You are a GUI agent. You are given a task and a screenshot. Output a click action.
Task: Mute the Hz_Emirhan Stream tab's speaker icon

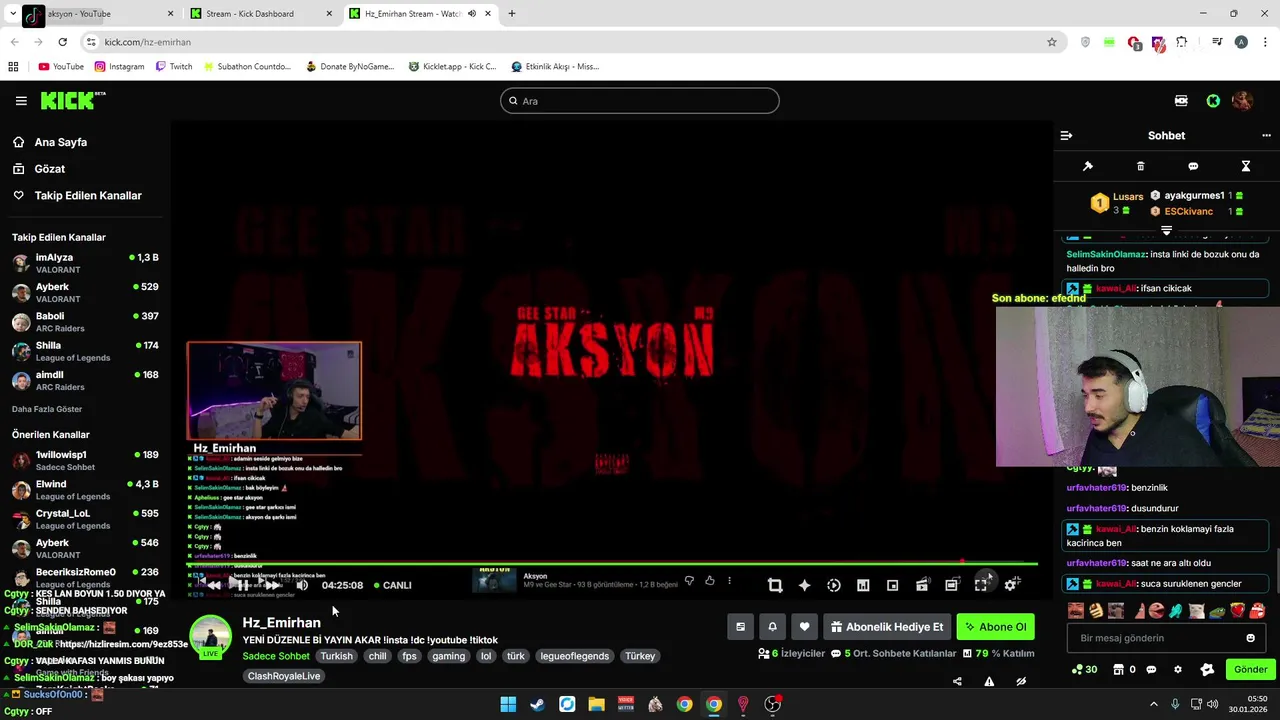(x=471, y=14)
